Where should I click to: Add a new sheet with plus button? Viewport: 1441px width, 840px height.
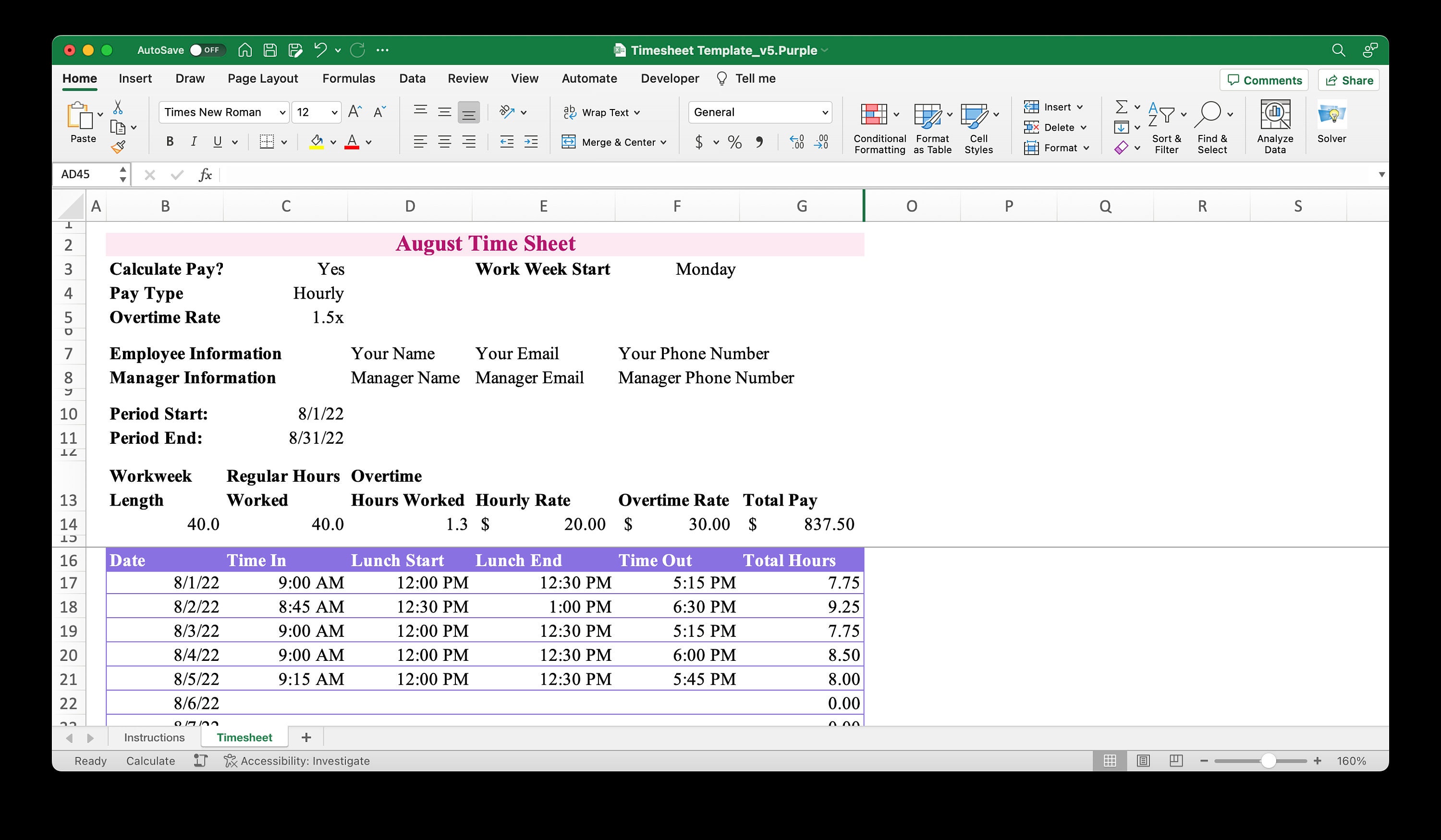pos(306,738)
